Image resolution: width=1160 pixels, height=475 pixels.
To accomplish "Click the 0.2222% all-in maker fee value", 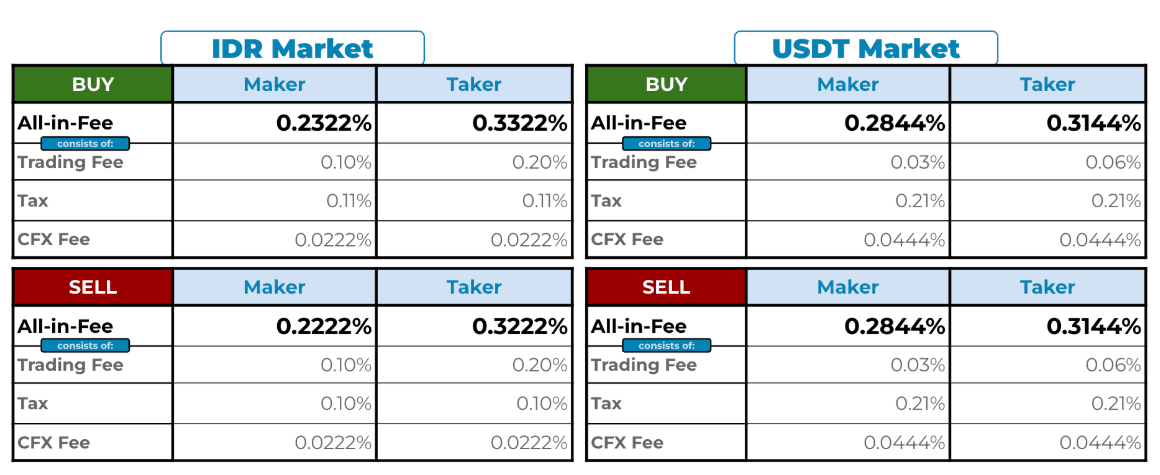I will tap(324, 327).
